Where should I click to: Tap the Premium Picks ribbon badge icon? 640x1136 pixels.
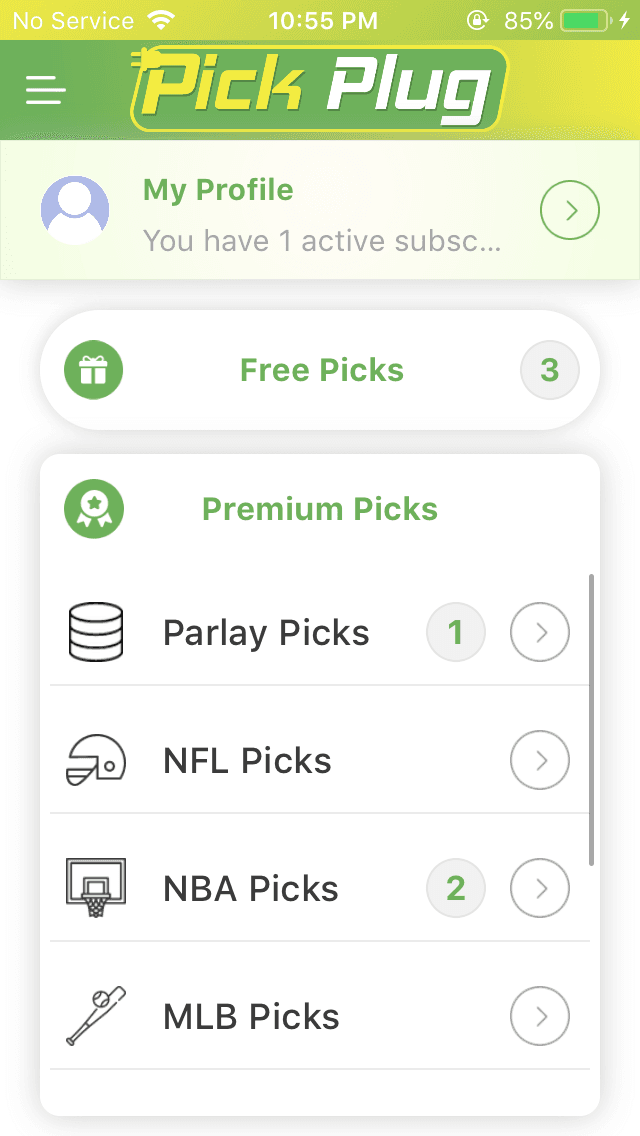coord(93,509)
